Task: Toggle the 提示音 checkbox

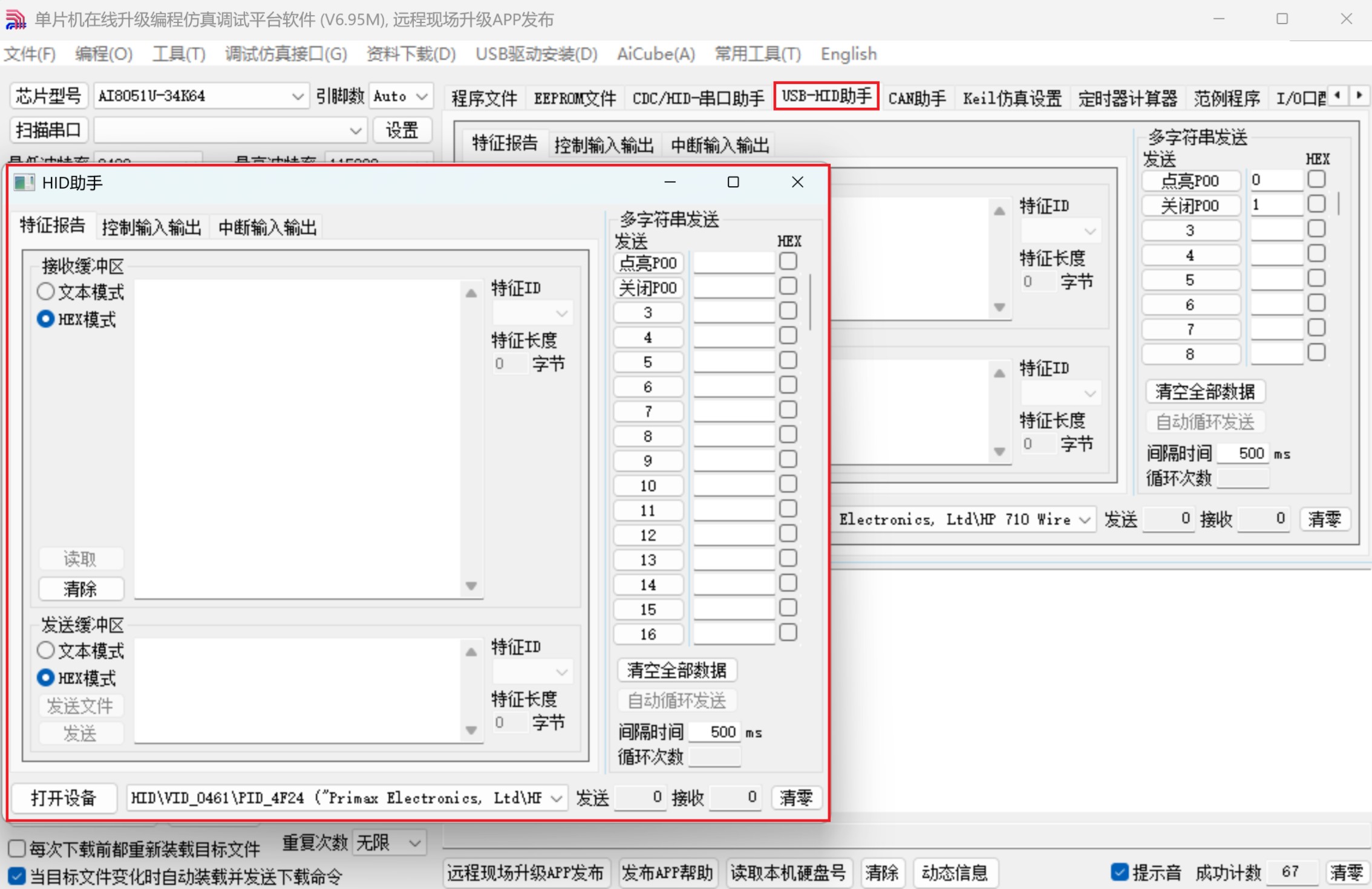Action: 1120,872
